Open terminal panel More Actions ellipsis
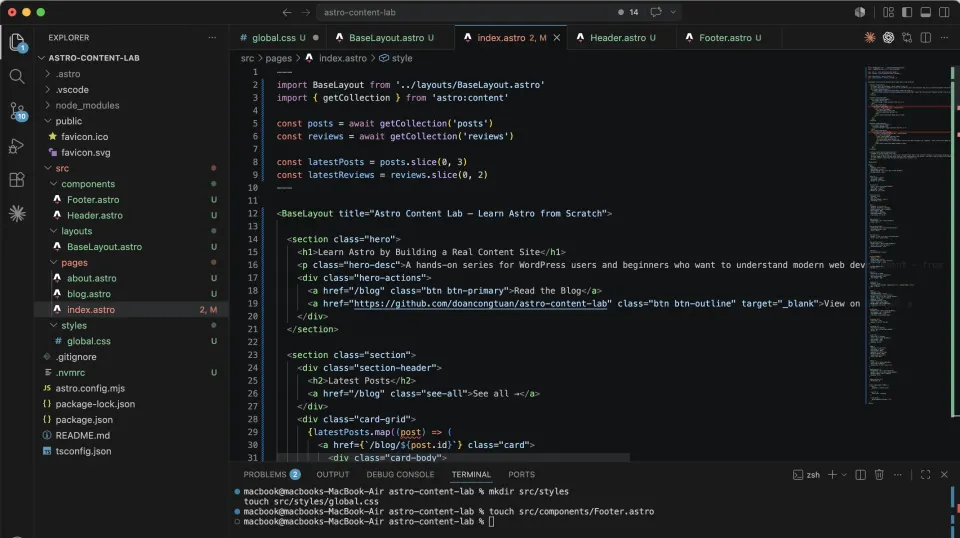Screen dimensions: 960x538 (898, 474)
